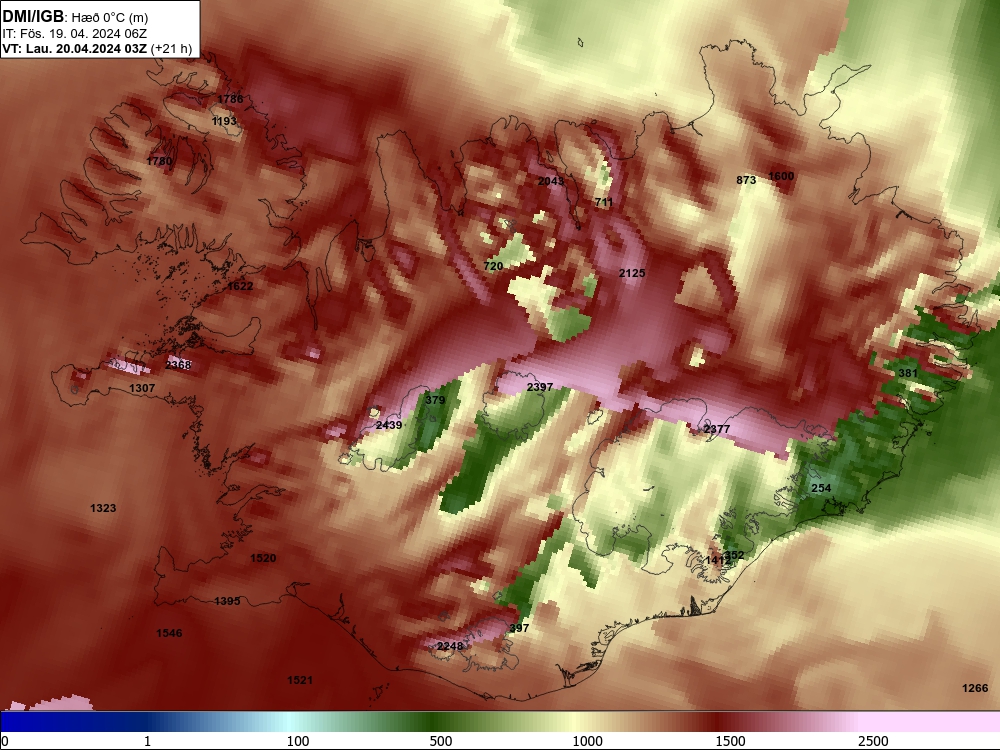Click the map value 2368
1000x750 pixels.
click(178, 365)
